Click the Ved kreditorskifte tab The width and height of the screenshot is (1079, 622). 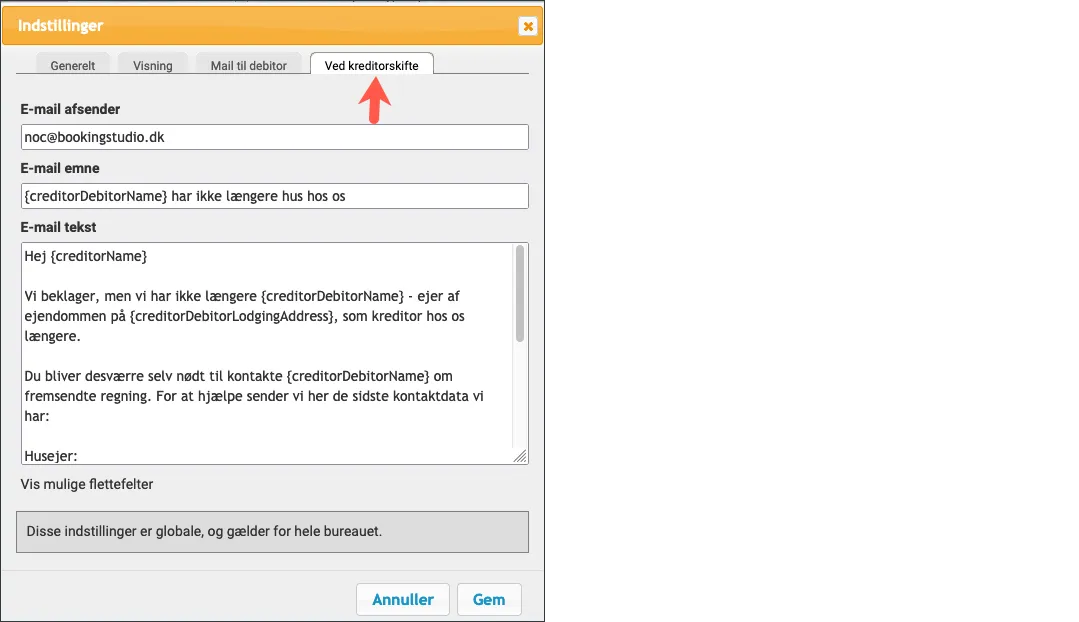371,66
